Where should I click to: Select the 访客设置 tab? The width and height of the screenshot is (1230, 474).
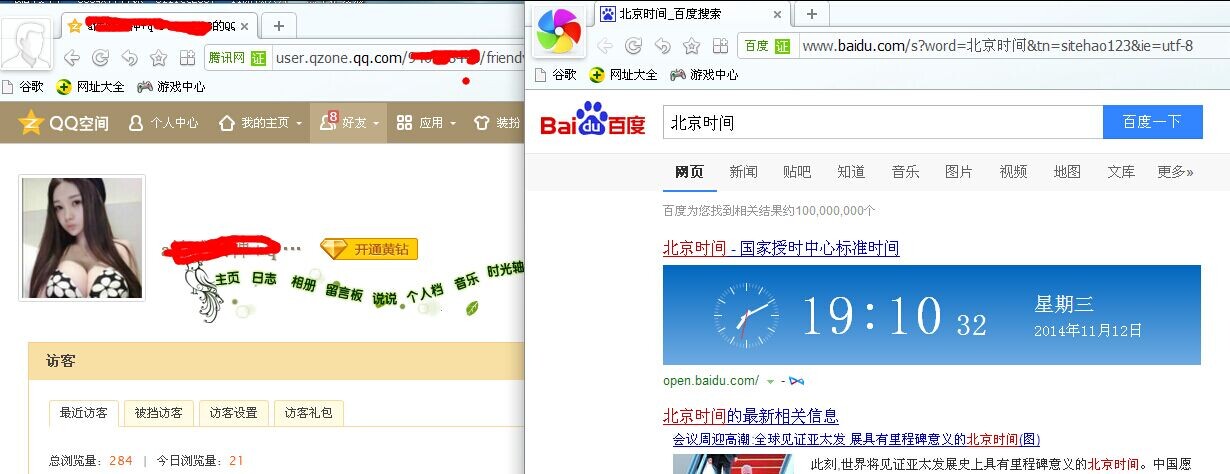coord(233,412)
